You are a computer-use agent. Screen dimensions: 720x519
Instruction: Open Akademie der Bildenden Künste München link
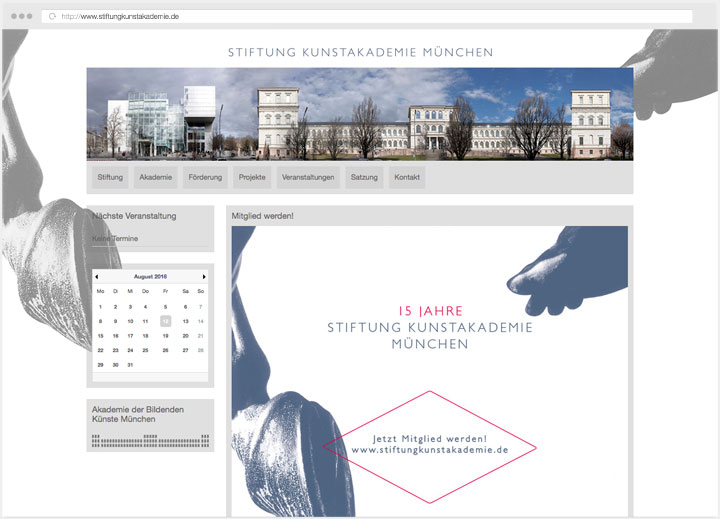click(x=138, y=414)
